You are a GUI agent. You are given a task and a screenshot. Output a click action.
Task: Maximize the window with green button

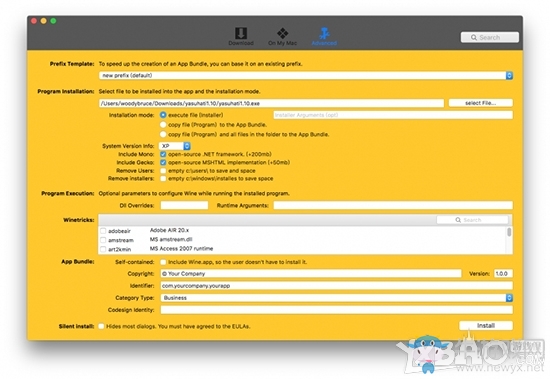53,21
